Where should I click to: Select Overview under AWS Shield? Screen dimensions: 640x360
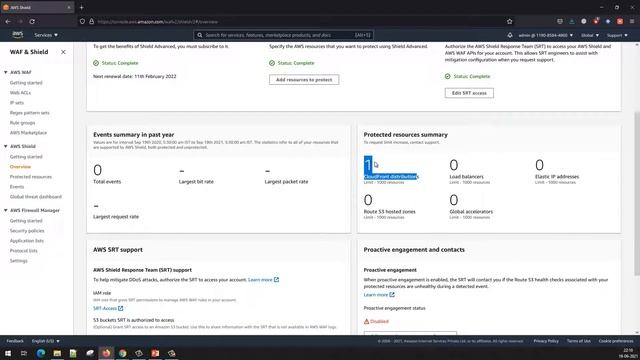click(x=20, y=167)
